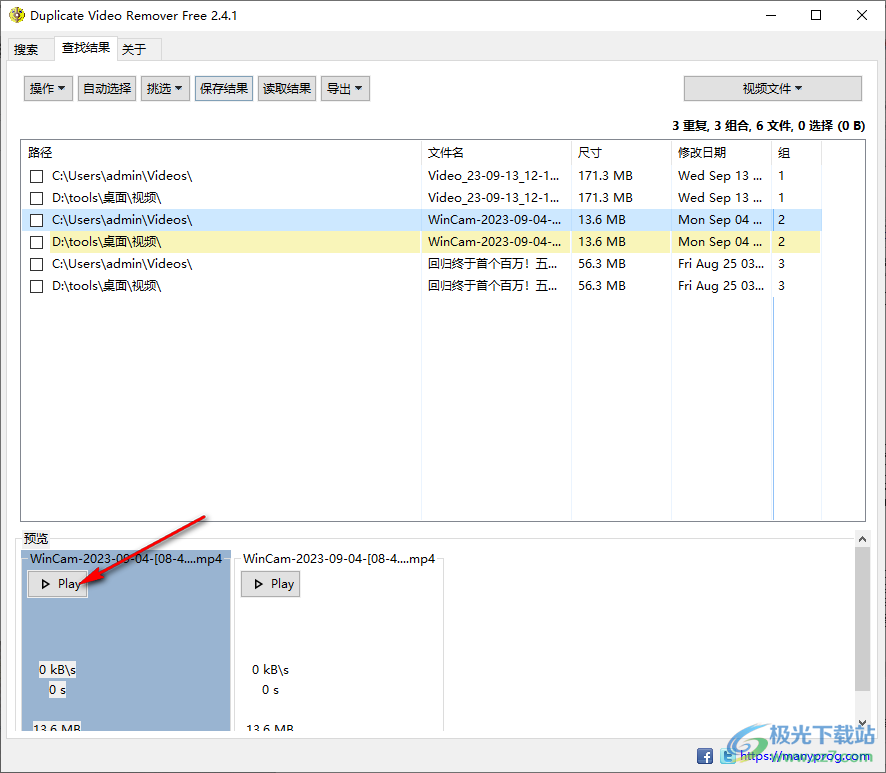
Task: Select the 查找结果 tab
Action: coord(86,48)
